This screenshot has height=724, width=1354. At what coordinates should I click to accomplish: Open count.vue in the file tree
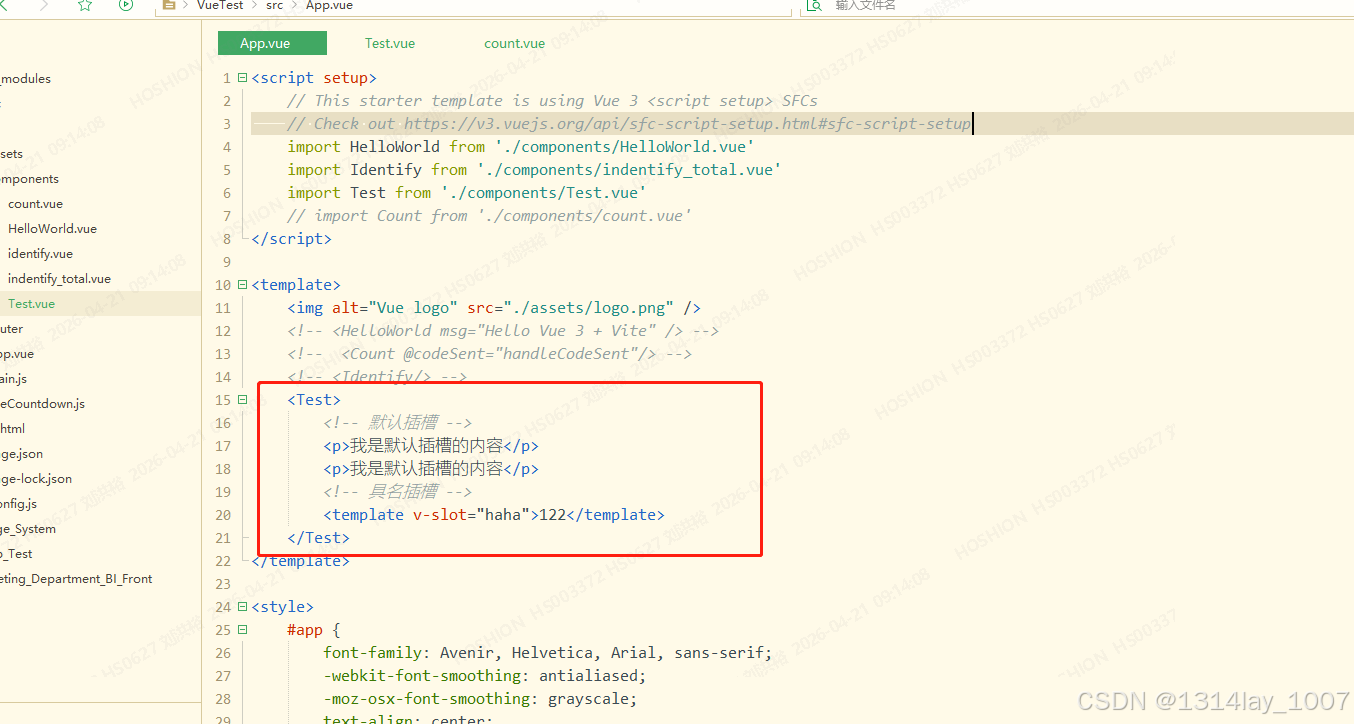click(x=35, y=204)
